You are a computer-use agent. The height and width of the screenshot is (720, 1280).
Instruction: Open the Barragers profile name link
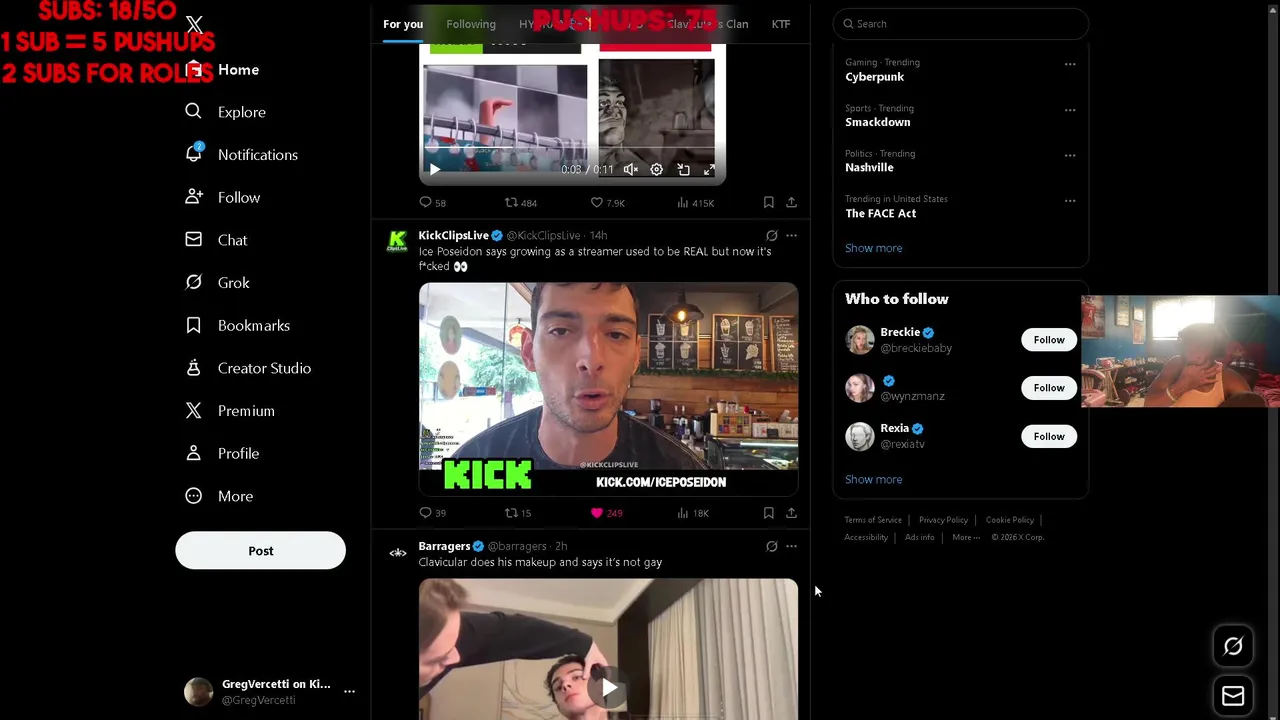point(444,546)
